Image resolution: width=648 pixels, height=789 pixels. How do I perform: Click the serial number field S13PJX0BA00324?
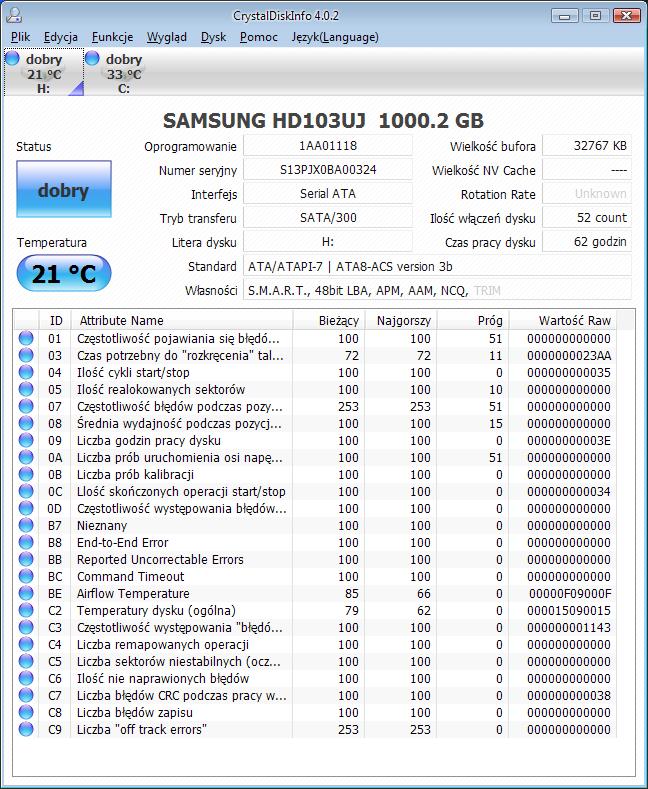tap(328, 170)
